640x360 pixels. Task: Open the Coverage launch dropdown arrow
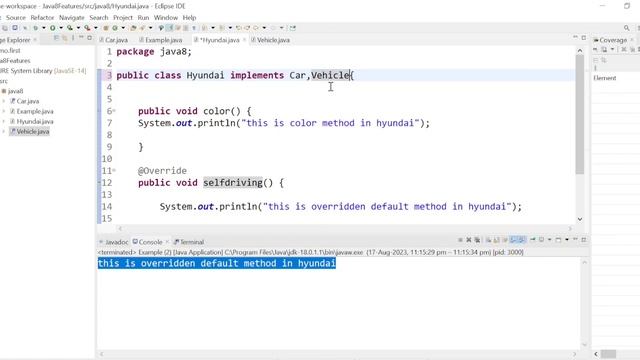point(78,28)
